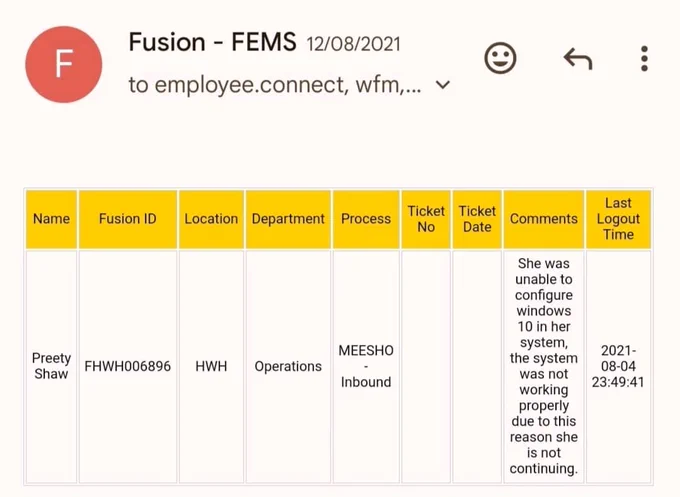Tap the MEESHO - Inbound process cell
Image resolution: width=680 pixels, height=497 pixels.
366,366
